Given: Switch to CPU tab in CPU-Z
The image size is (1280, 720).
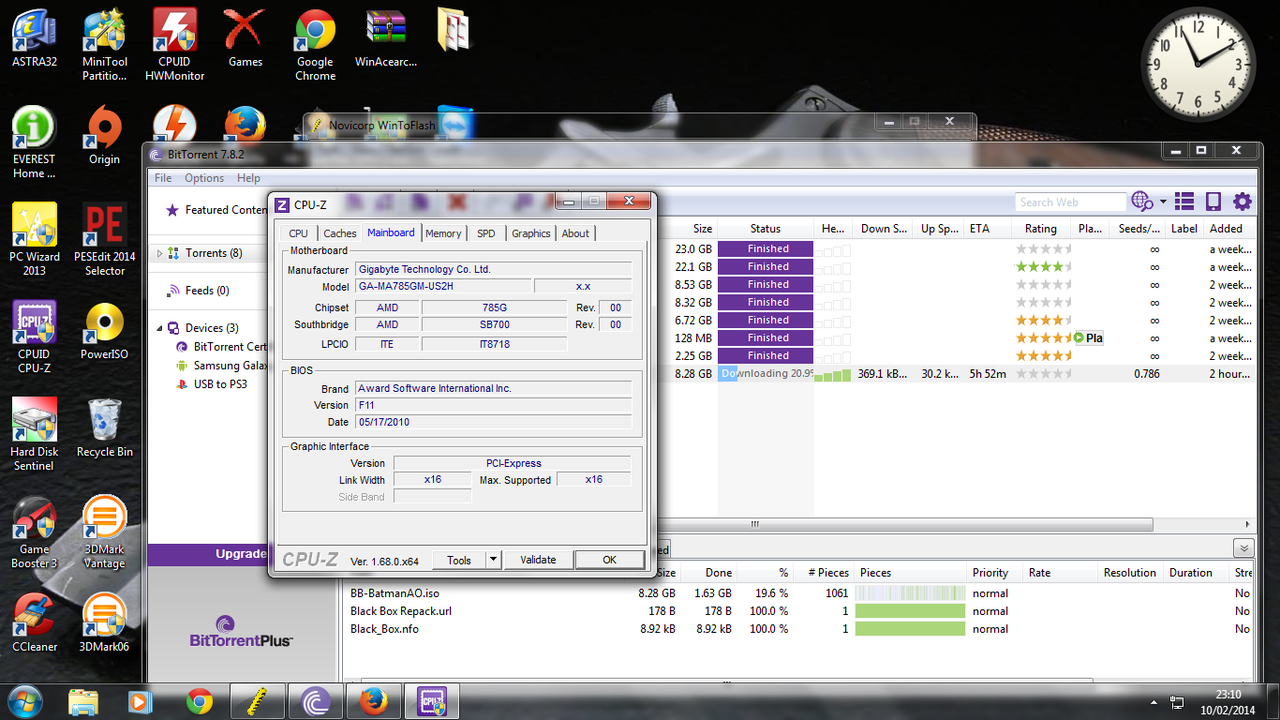Looking at the screenshot, I should tap(298, 233).
